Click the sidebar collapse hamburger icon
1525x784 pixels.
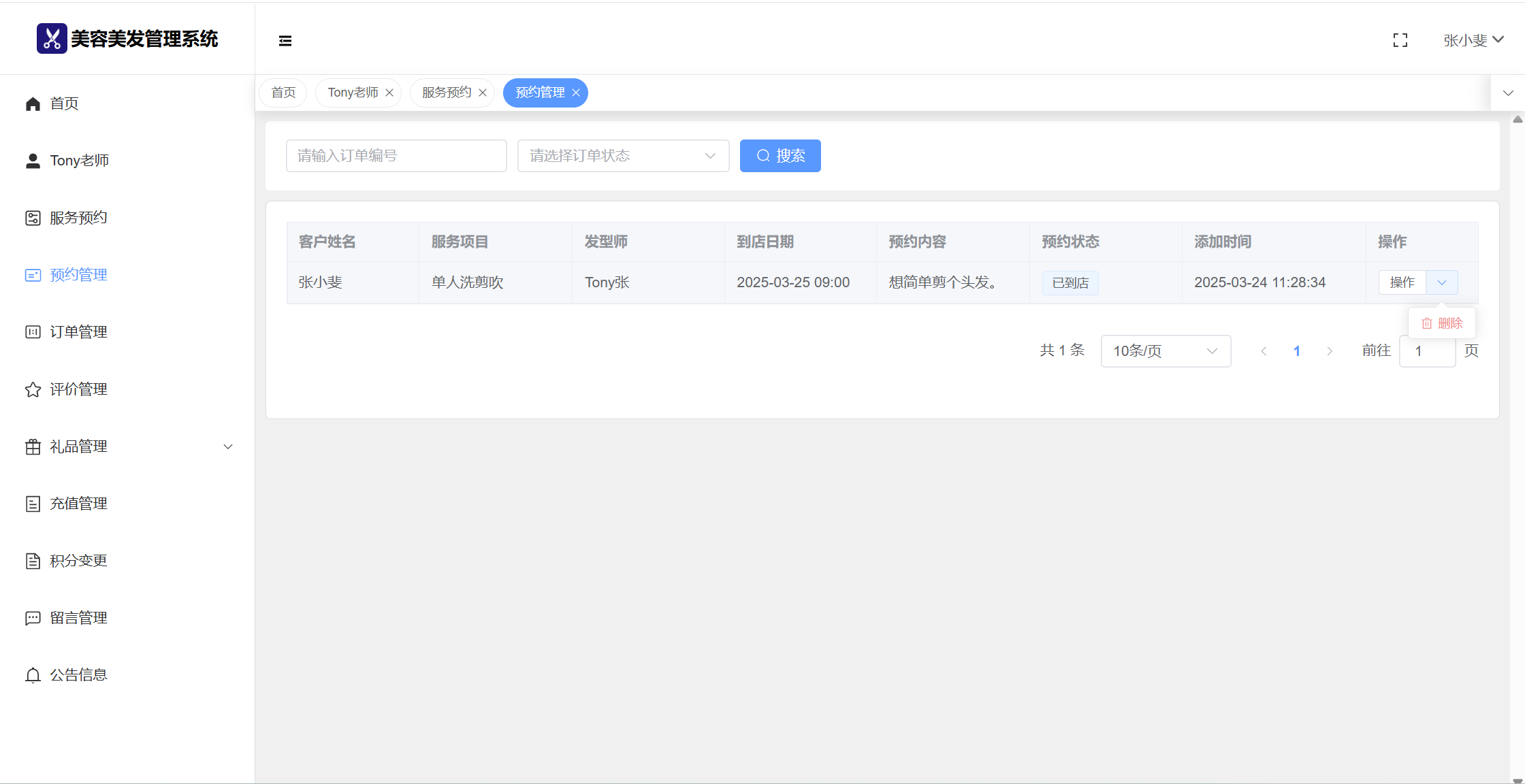pyautogui.click(x=285, y=41)
